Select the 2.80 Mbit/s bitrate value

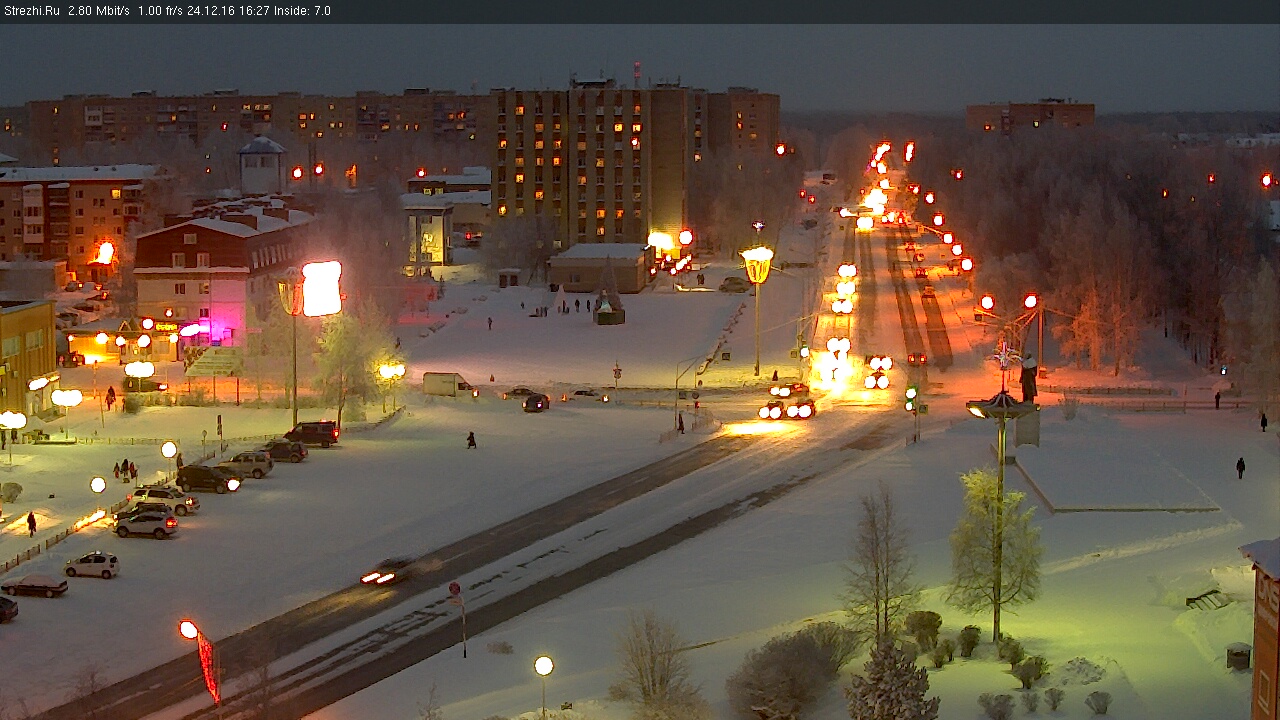(x=99, y=11)
